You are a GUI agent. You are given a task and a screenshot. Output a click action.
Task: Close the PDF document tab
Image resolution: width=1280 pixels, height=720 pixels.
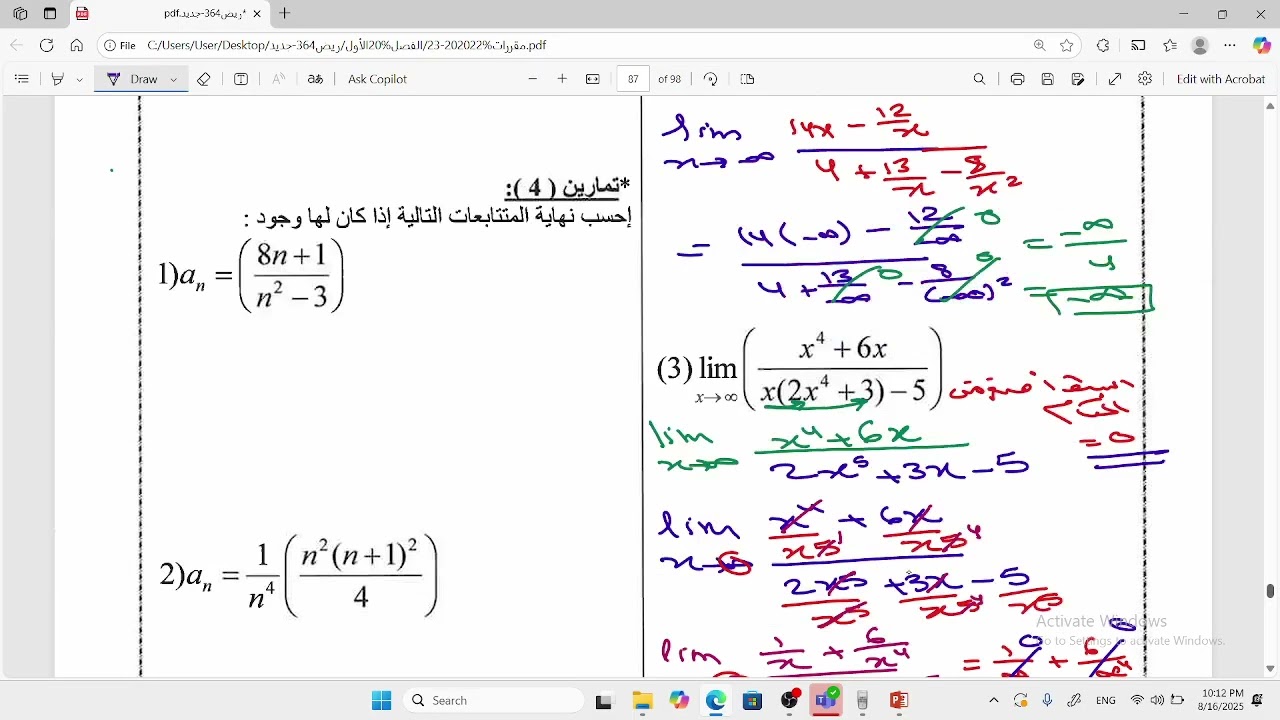coord(257,14)
